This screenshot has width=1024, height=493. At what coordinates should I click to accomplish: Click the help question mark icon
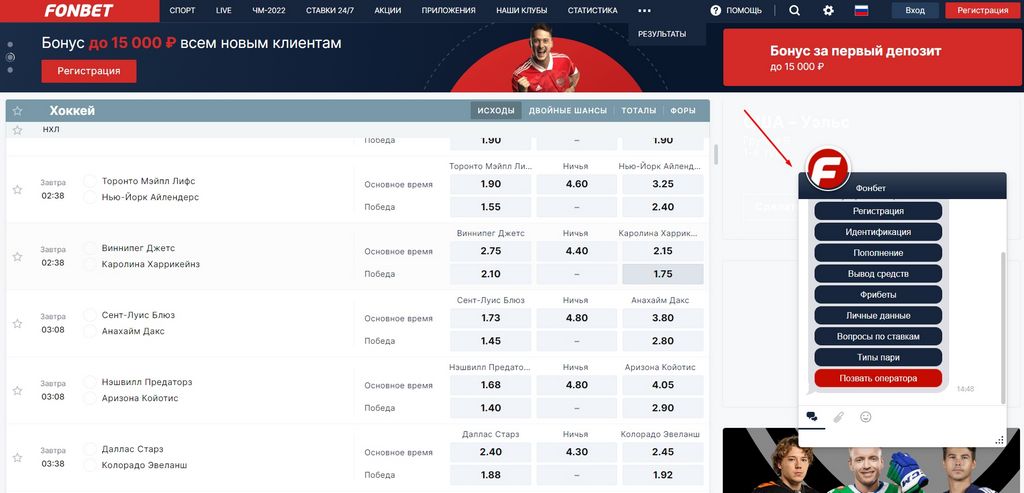(716, 10)
